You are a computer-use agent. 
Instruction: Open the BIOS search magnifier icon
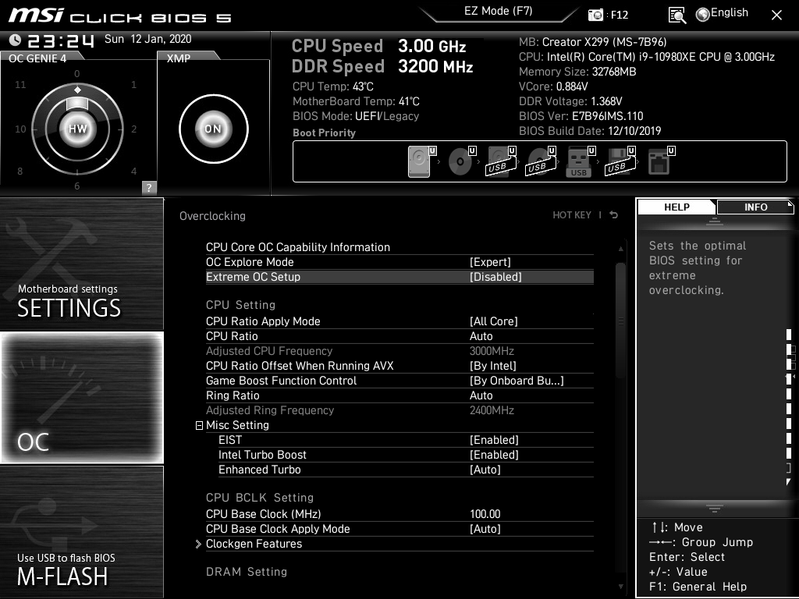677,15
